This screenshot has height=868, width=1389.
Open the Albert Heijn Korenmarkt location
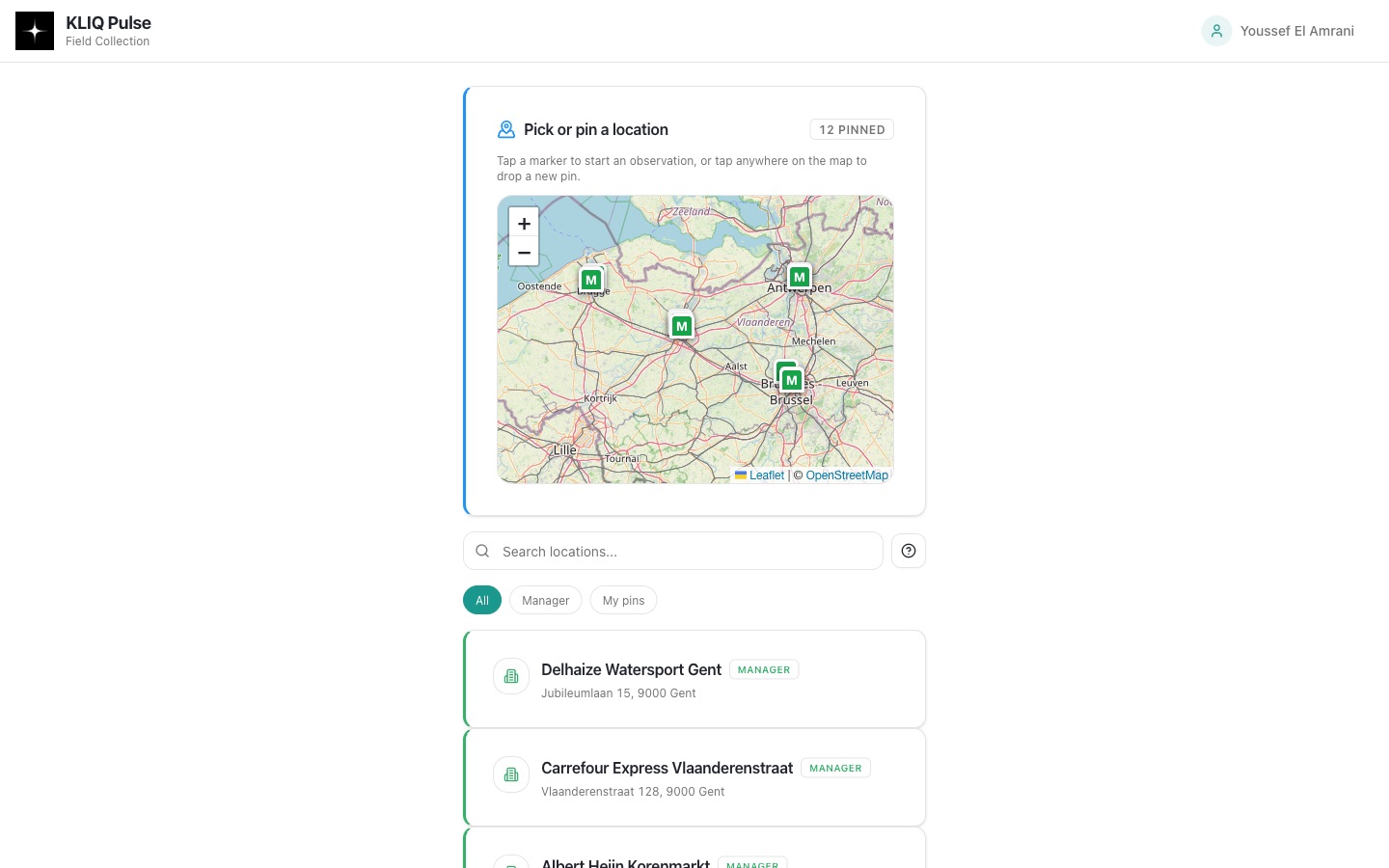694,849
